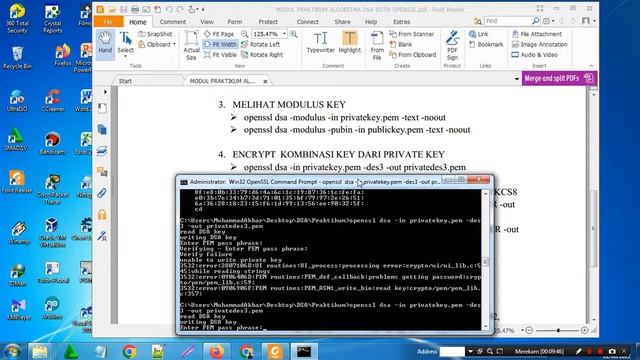Click the PDF document vertical scrollbar
Image resolution: width=640 pixels, height=360 pixels.
(x=593, y=207)
